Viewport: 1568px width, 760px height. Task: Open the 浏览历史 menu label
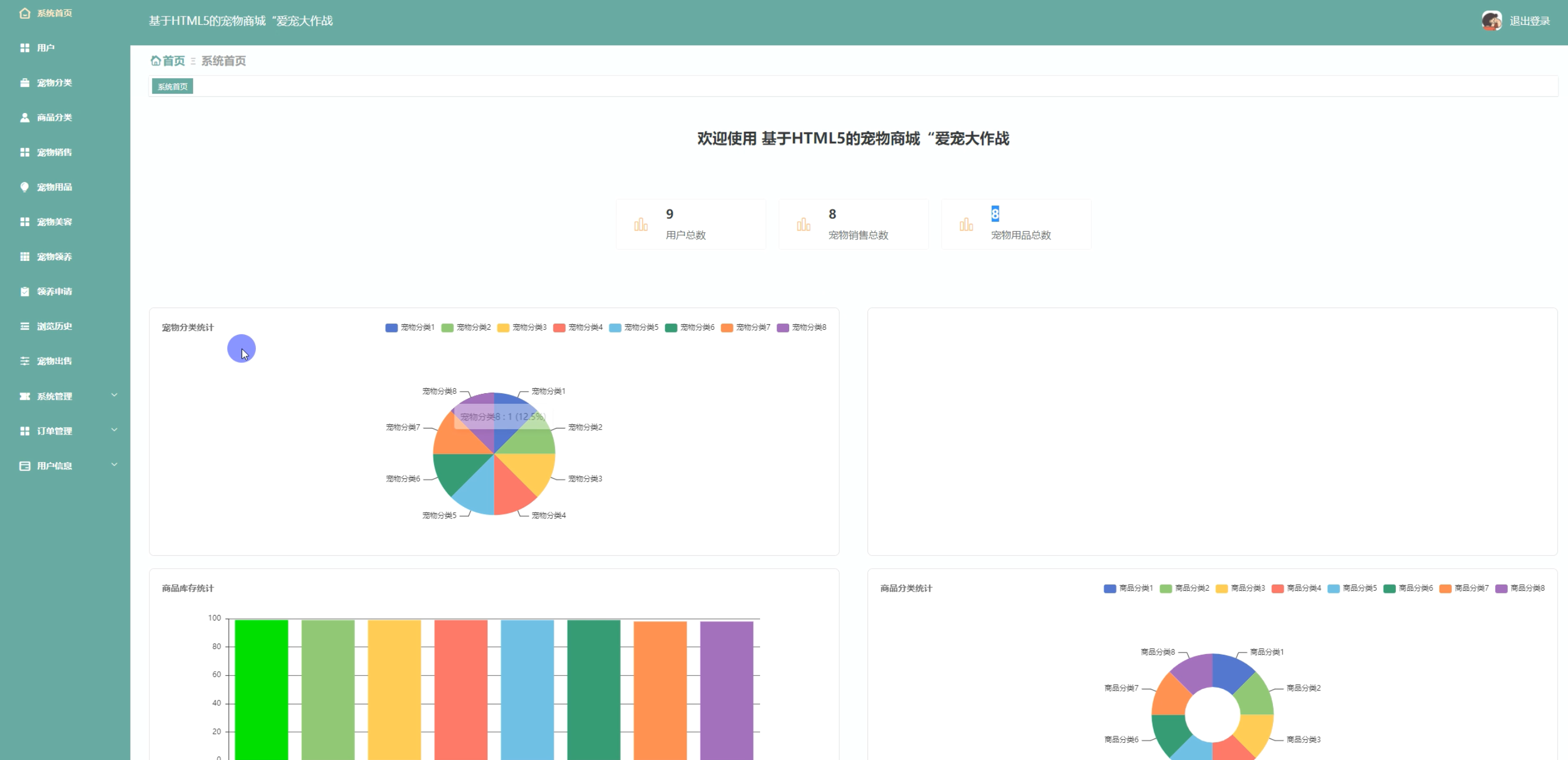tap(54, 326)
